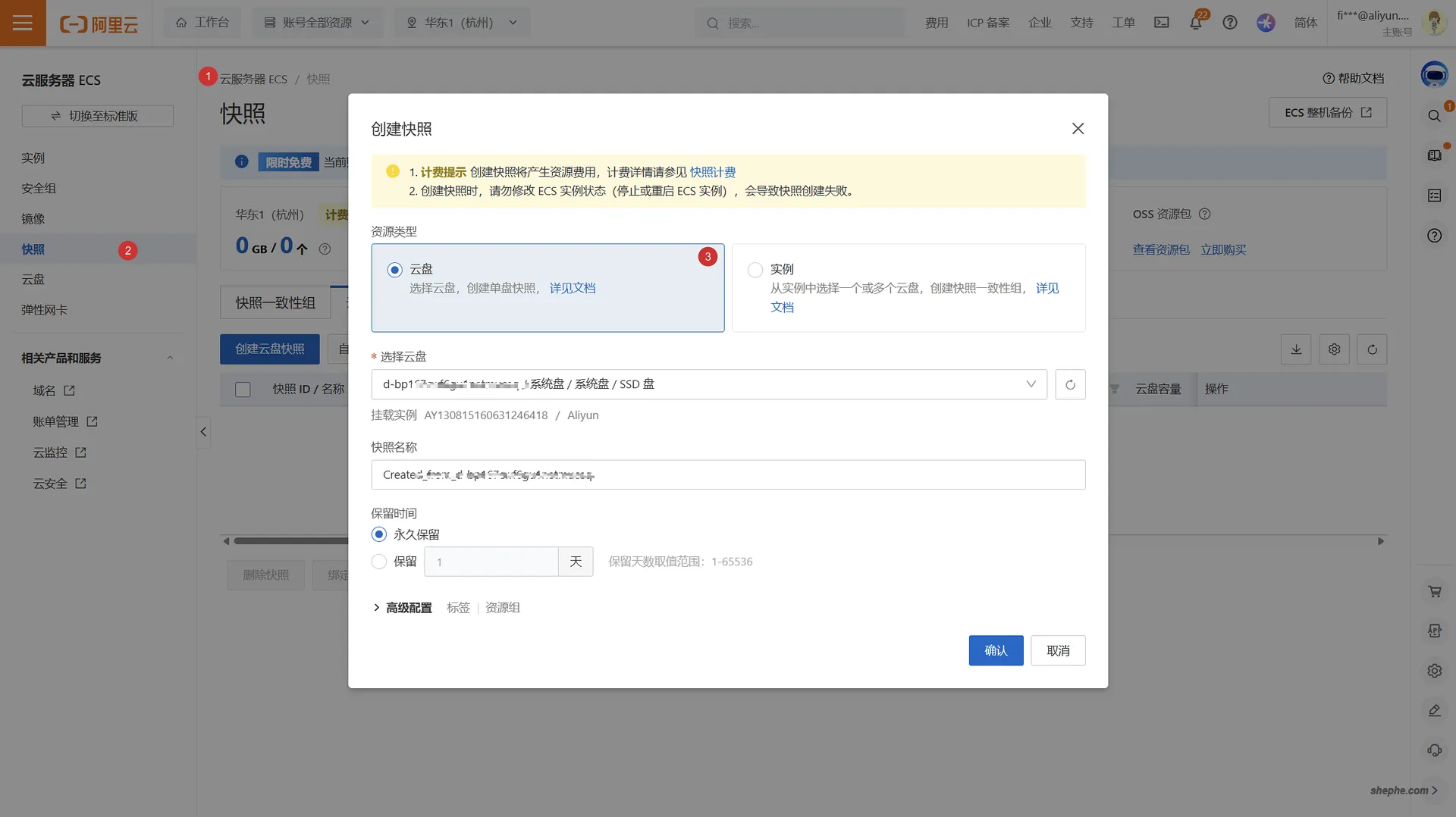Tick the checkbox in the snapshot table header
The width and height of the screenshot is (1456, 817).
[243, 390]
